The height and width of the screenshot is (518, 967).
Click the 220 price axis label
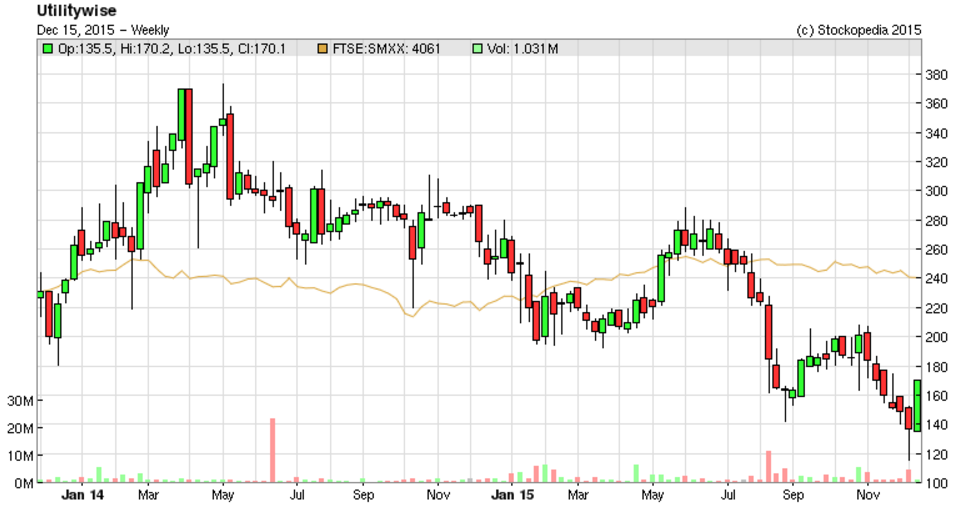(936, 308)
